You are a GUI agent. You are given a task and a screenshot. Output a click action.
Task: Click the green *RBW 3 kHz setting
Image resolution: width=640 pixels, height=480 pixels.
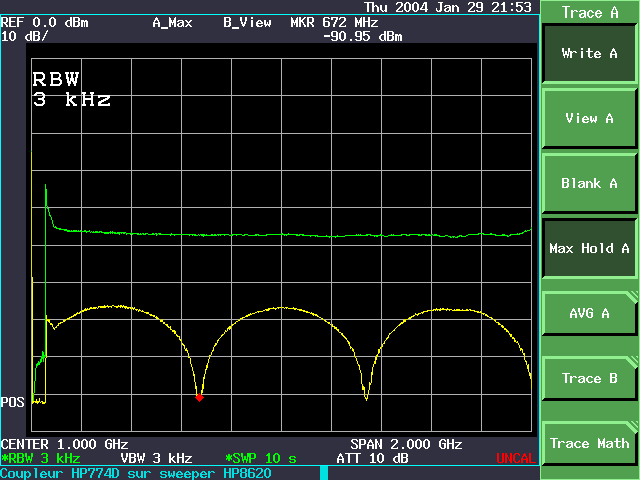point(40,458)
